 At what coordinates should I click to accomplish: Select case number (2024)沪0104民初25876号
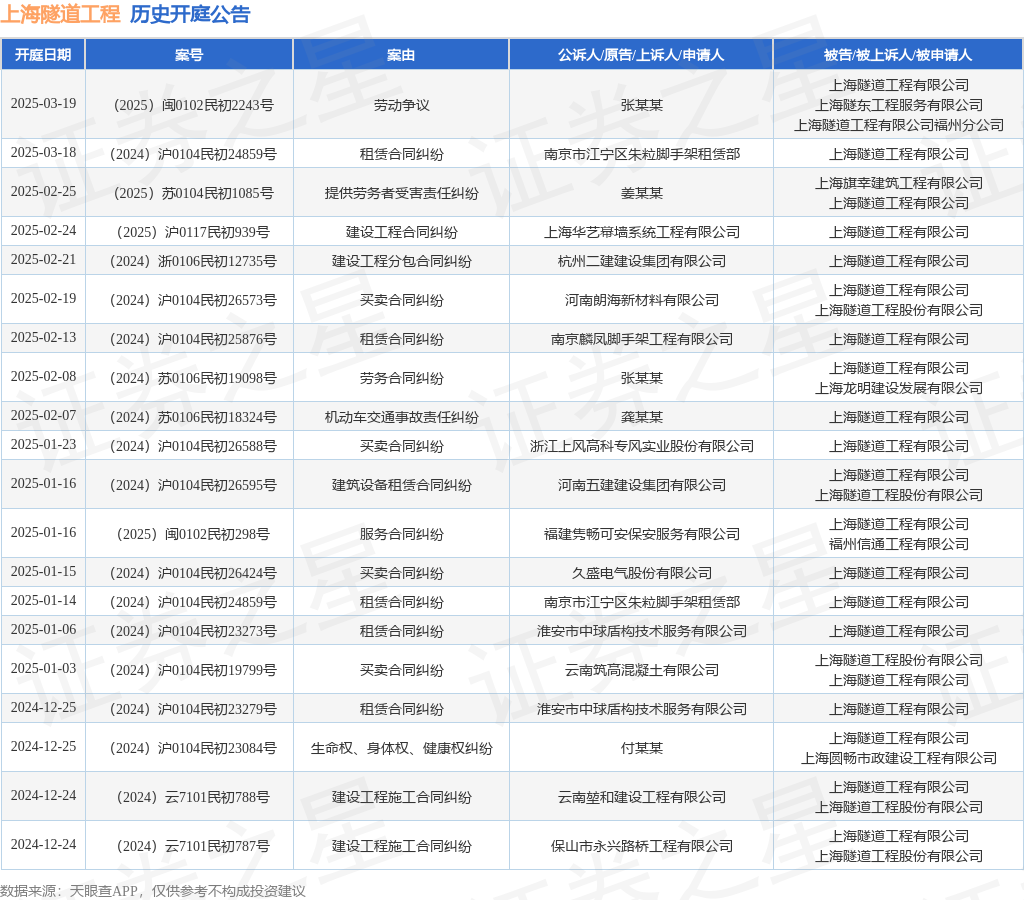pos(193,339)
